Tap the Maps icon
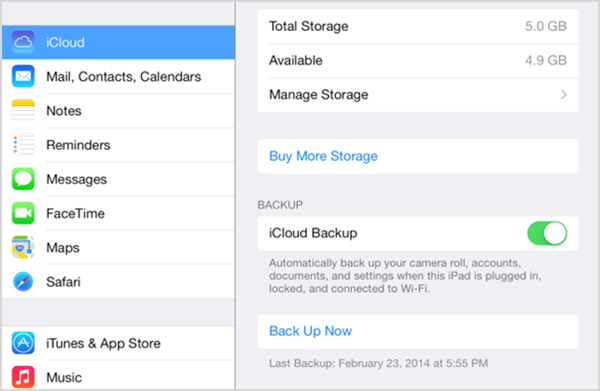This screenshot has width=600, height=391. coord(23,247)
